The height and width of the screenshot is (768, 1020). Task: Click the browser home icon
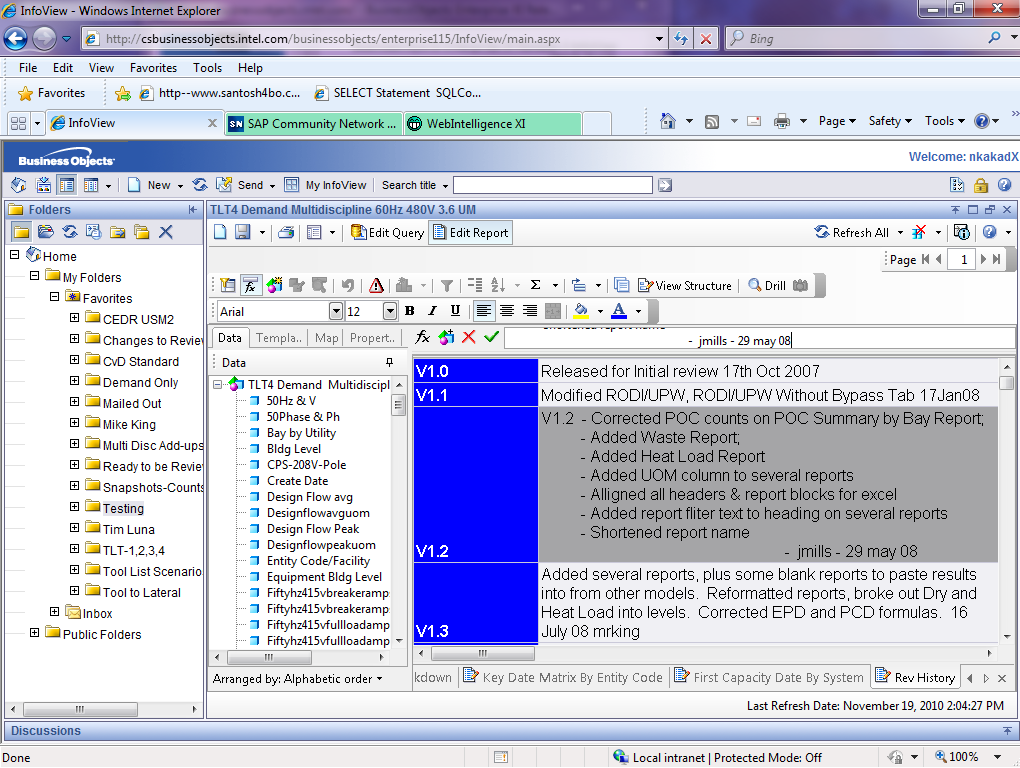[x=667, y=121]
